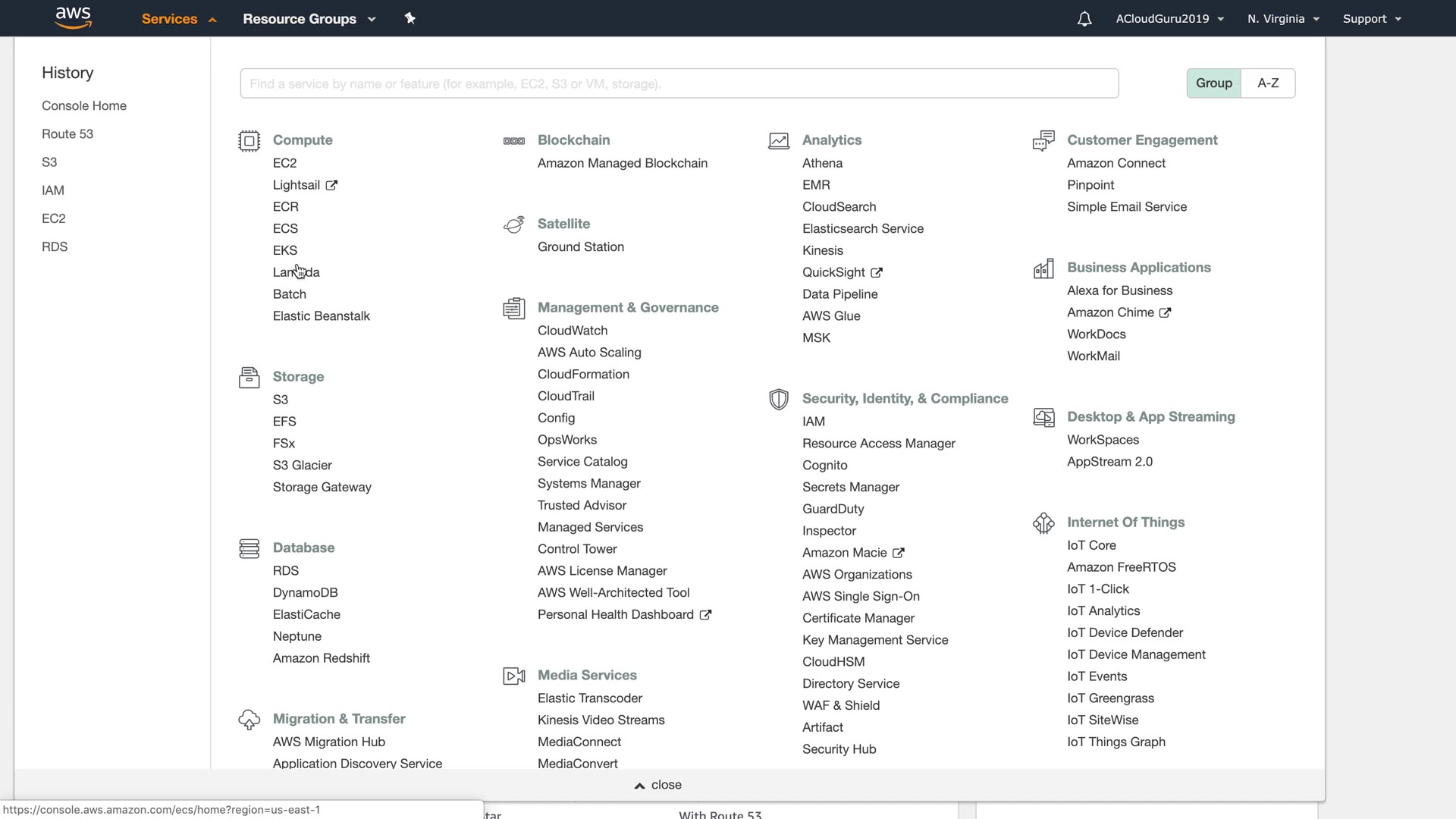The image size is (1456, 819).
Task: Select the Group view toggle
Action: click(1213, 83)
